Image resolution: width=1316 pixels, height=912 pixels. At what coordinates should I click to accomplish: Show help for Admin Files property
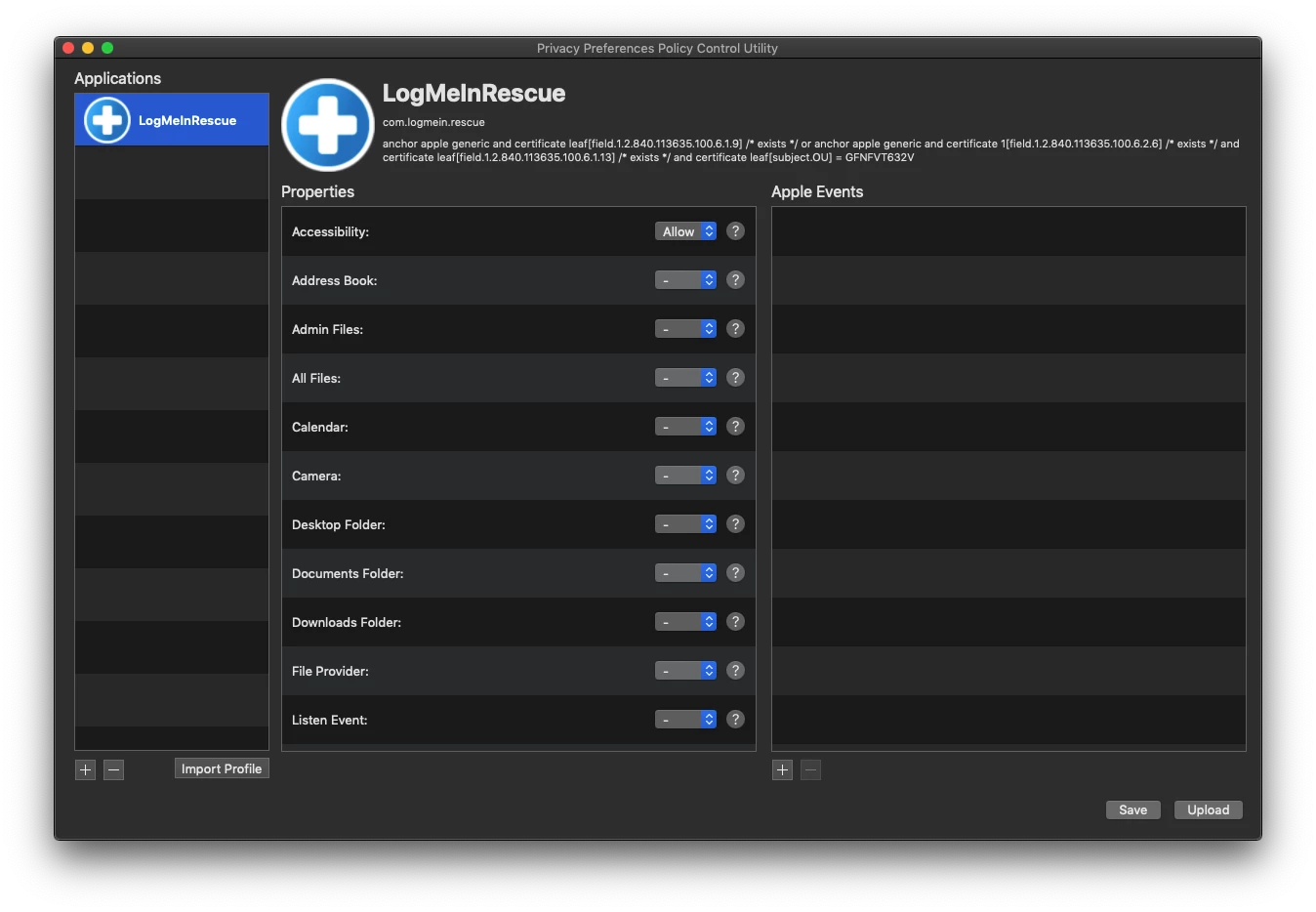tap(736, 329)
